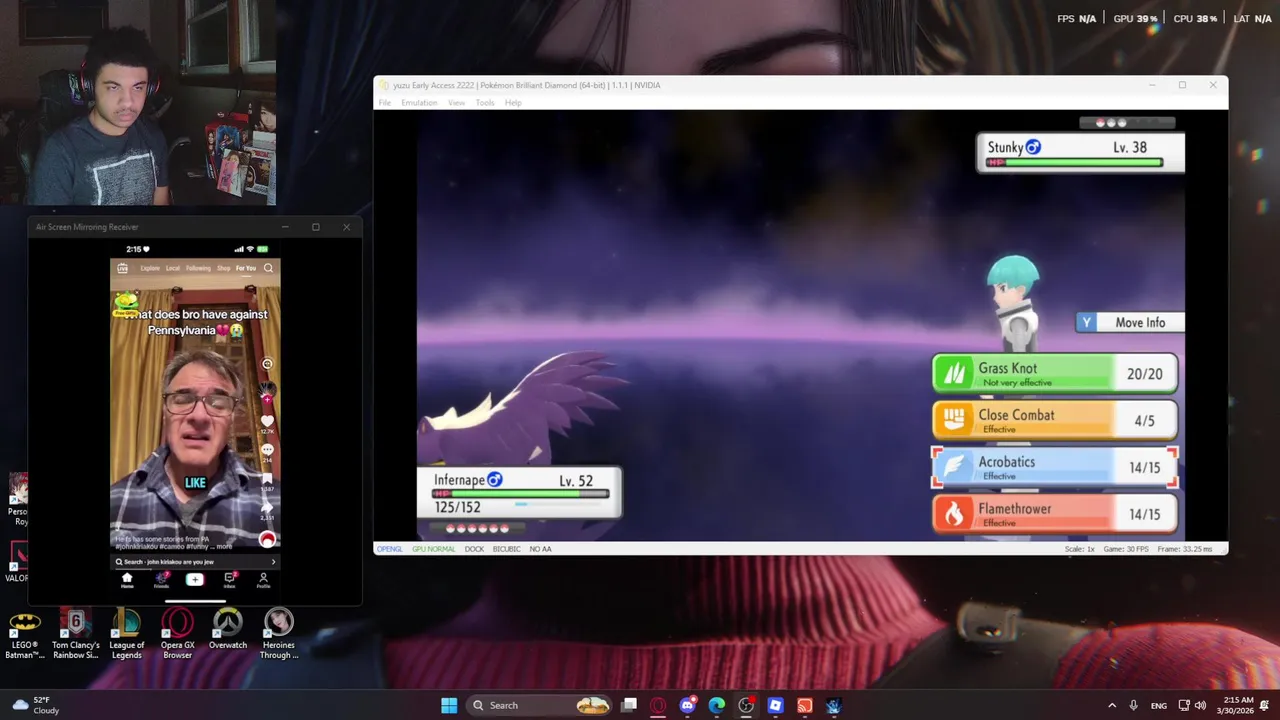
Task: Open the Help menu in yuzu
Action: click(x=513, y=103)
